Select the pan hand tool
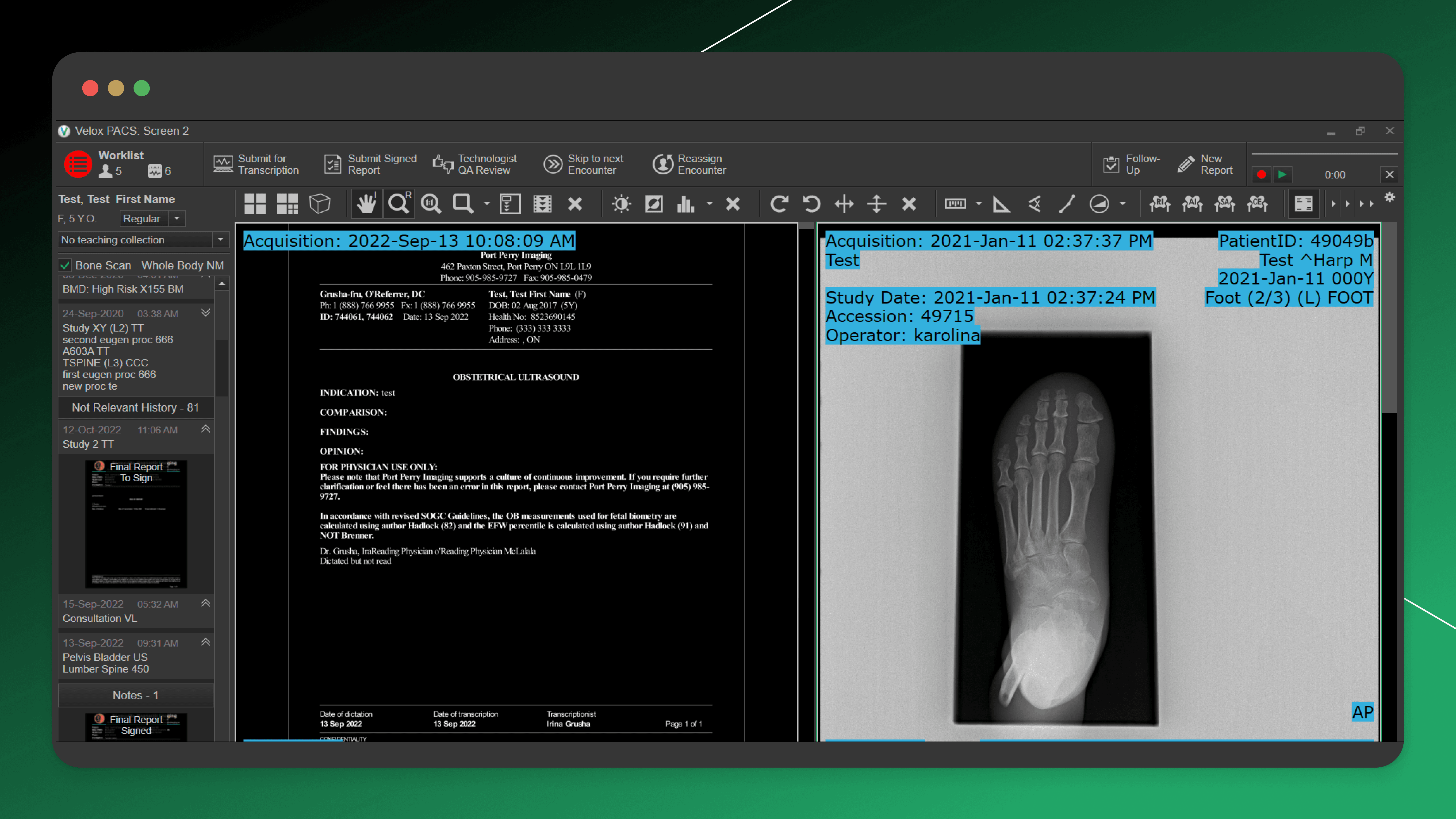 pos(366,204)
